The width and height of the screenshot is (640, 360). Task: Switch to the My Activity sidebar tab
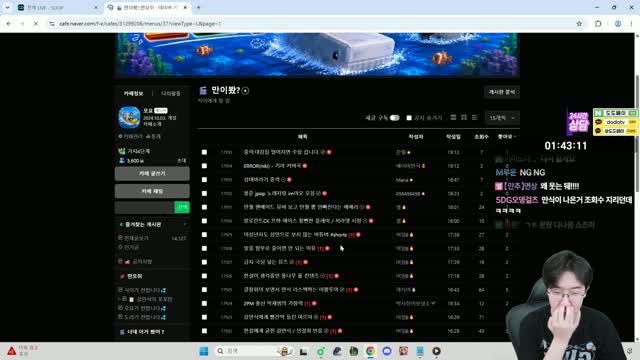click(171, 93)
